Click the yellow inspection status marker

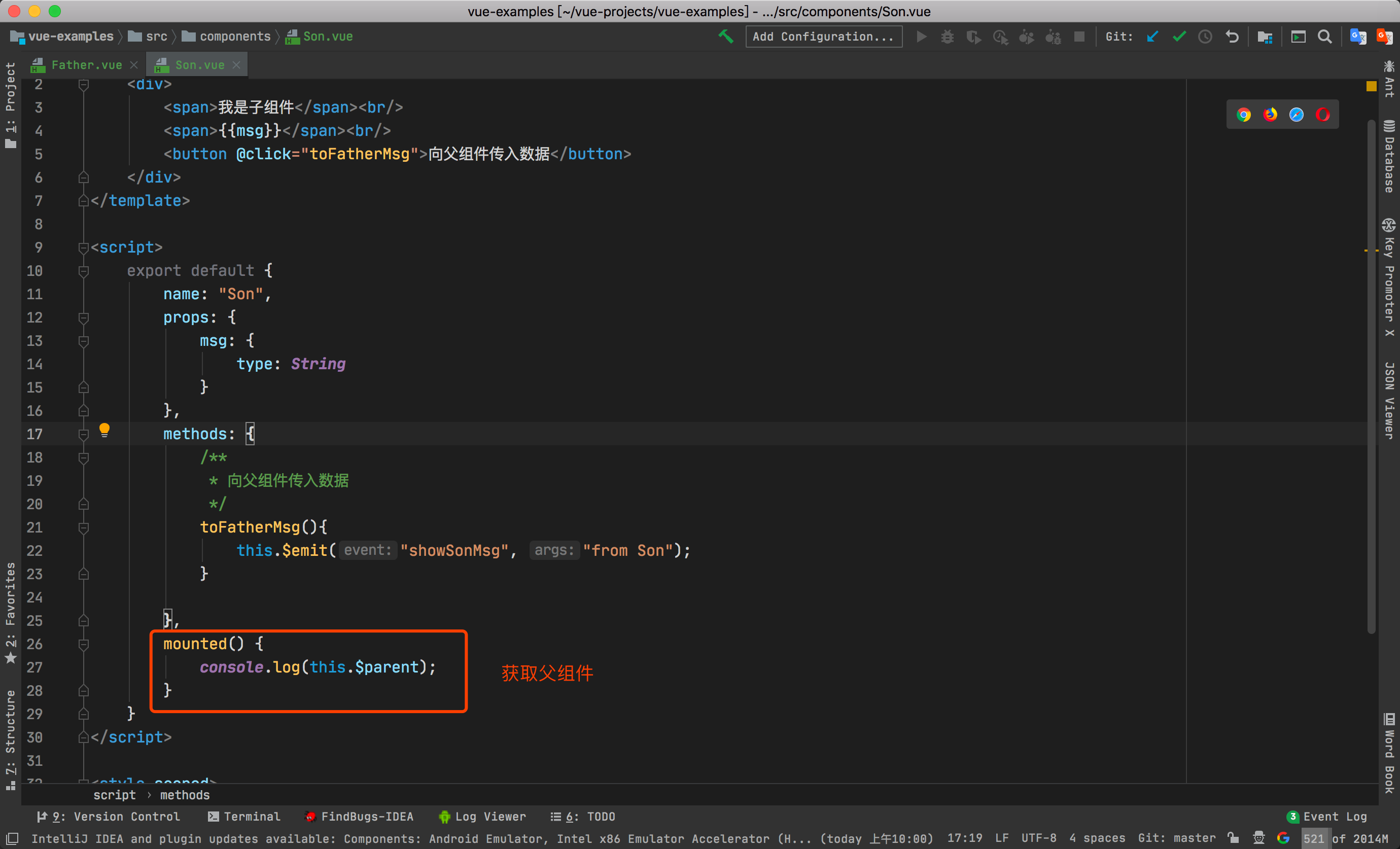tap(1371, 86)
